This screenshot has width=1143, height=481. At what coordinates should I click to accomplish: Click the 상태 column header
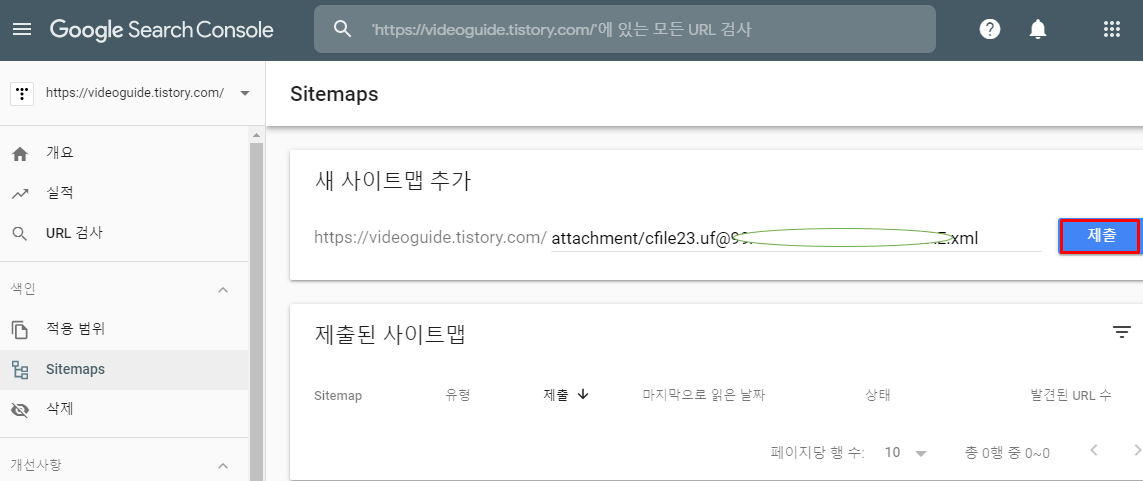[878, 395]
